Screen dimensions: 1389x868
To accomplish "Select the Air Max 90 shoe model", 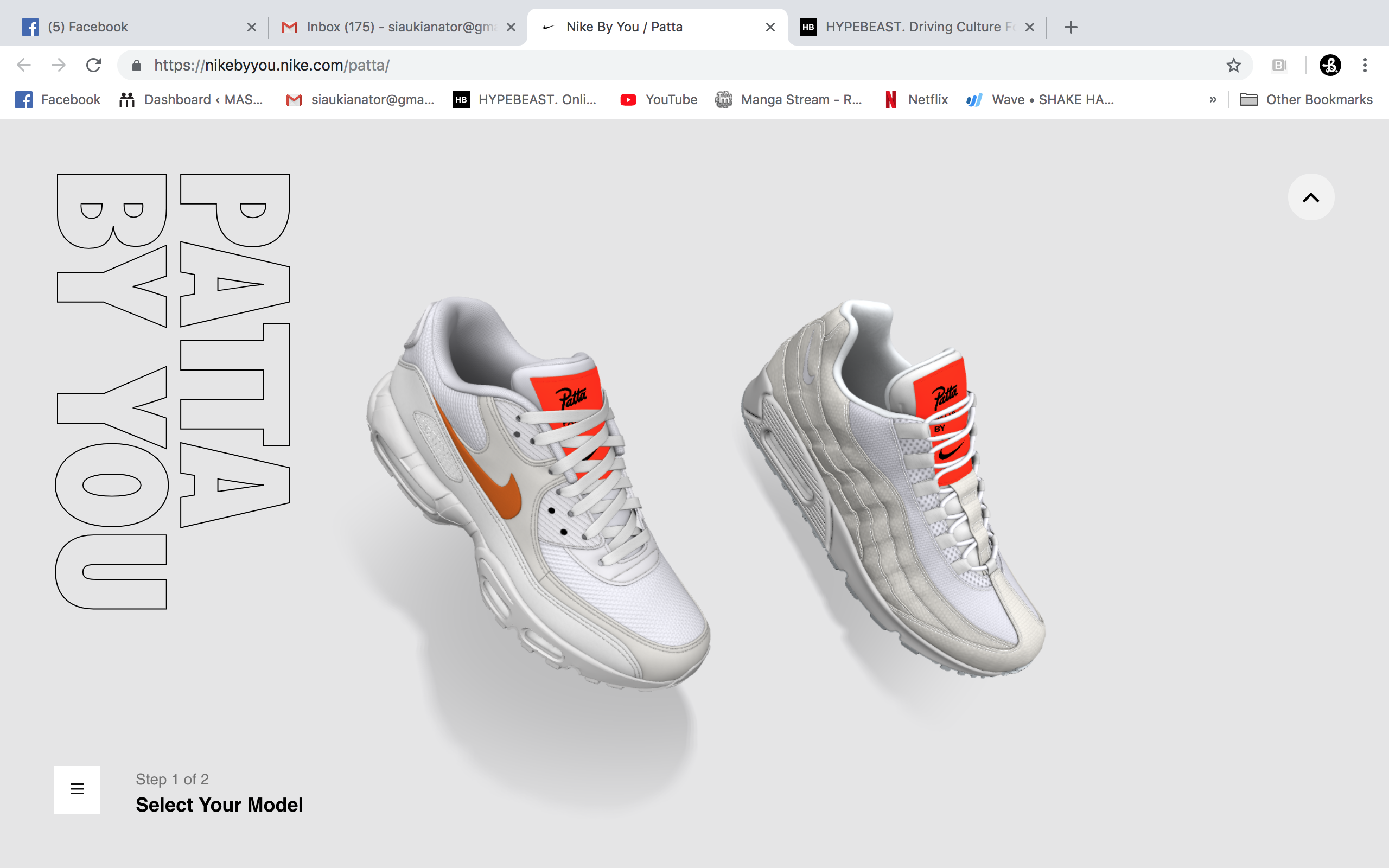I will (x=539, y=494).
